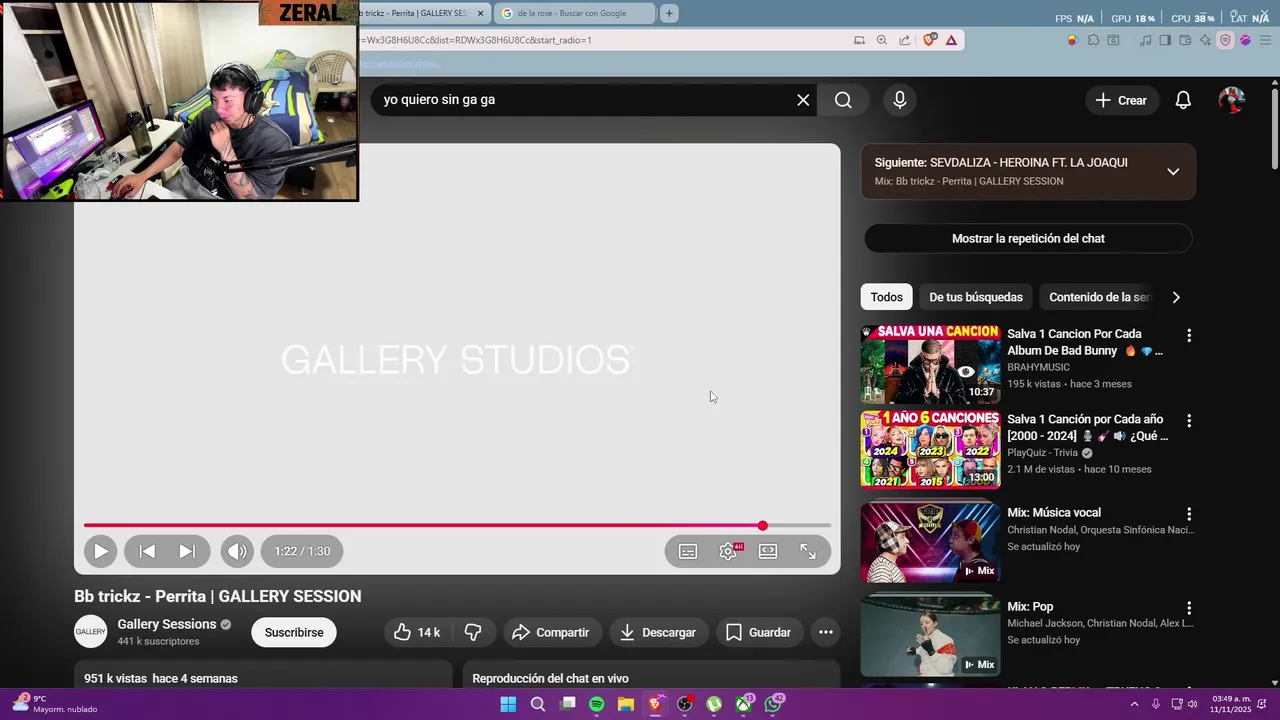Share the video with Compartir
The image size is (1280, 720).
[550, 632]
